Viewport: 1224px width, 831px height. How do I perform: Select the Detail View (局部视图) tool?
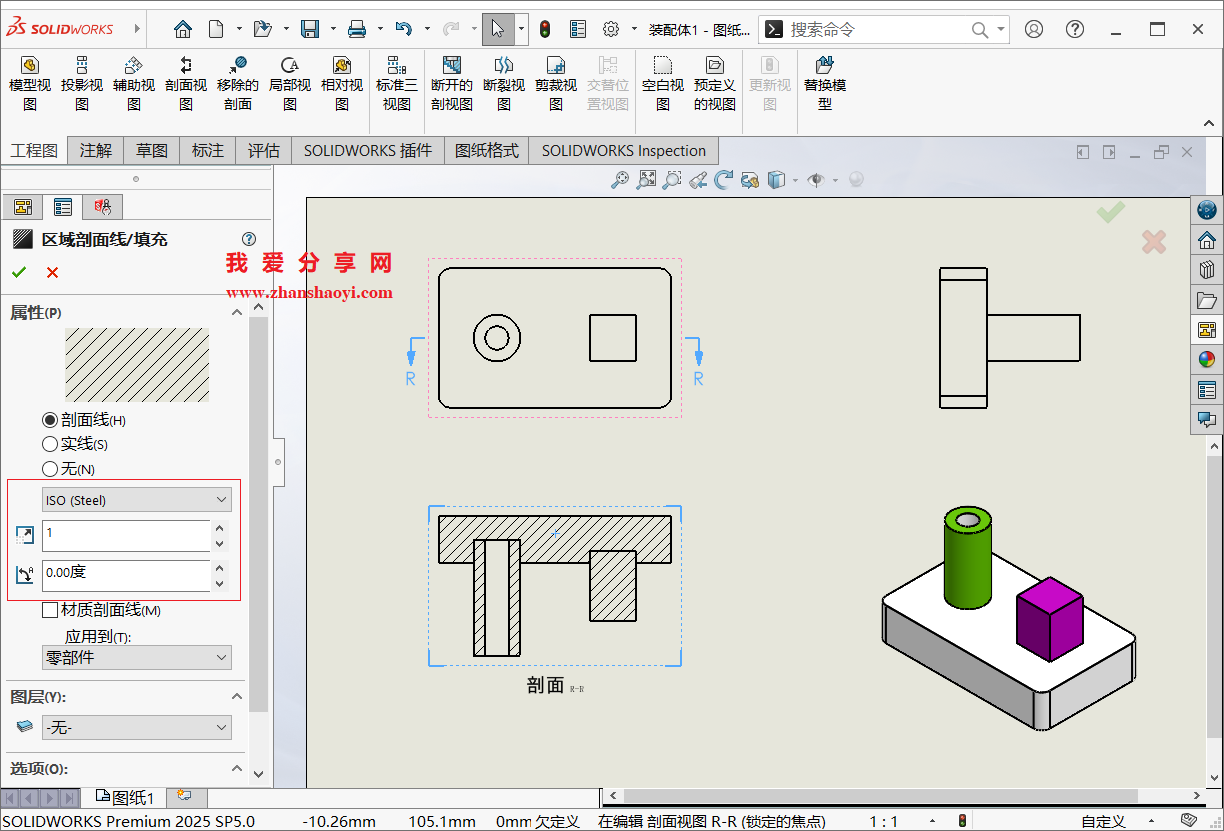(x=290, y=83)
